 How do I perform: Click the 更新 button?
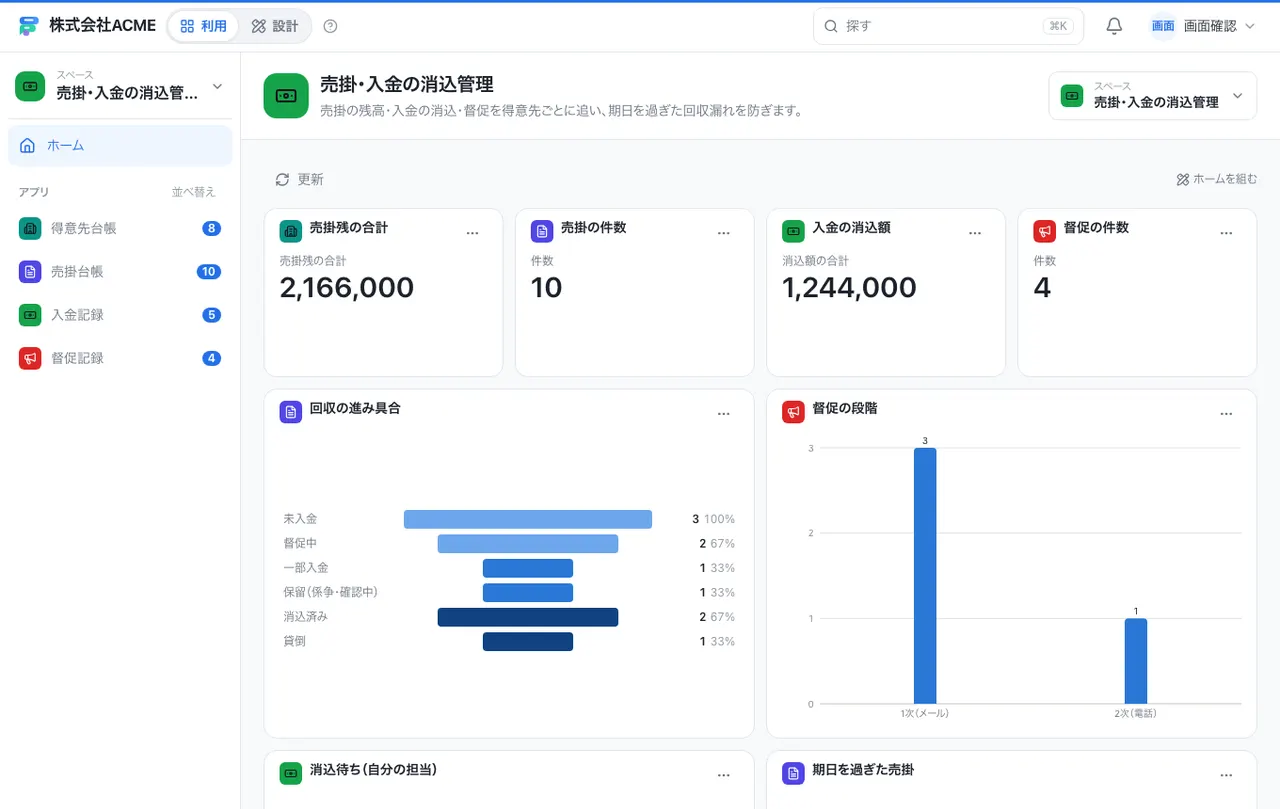coord(299,179)
